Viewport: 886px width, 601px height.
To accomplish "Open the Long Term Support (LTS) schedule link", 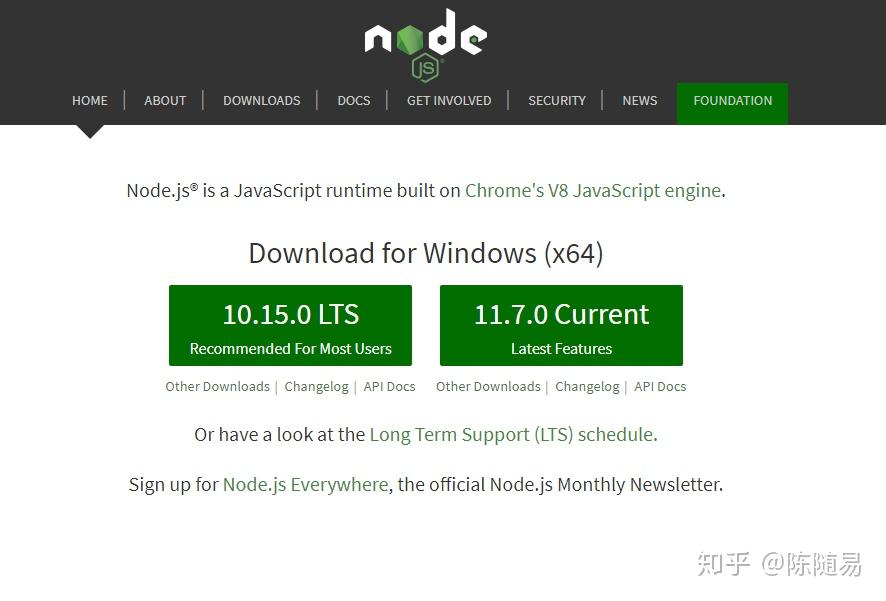I will [513, 435].
